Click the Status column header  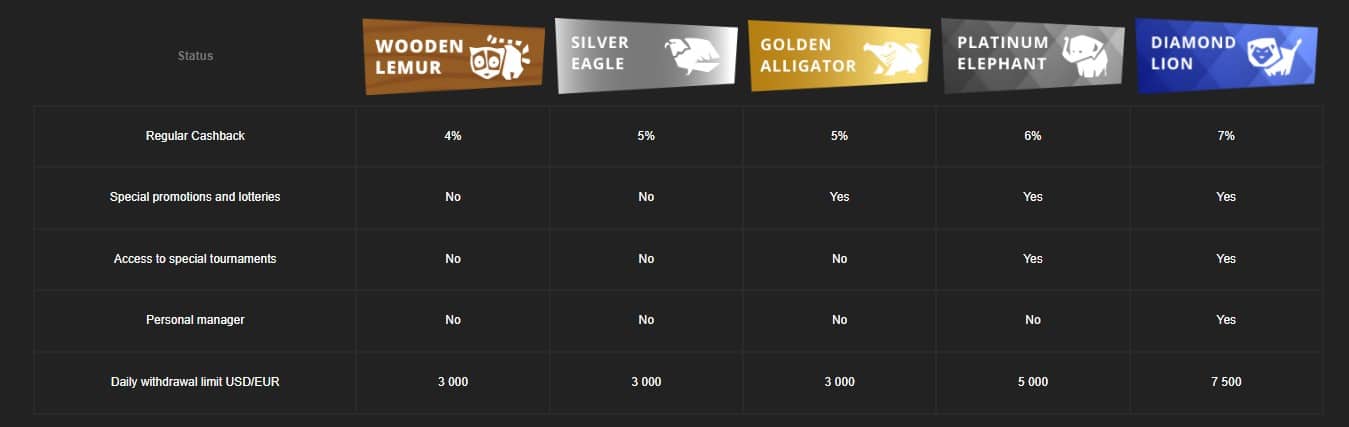(195, 56)
